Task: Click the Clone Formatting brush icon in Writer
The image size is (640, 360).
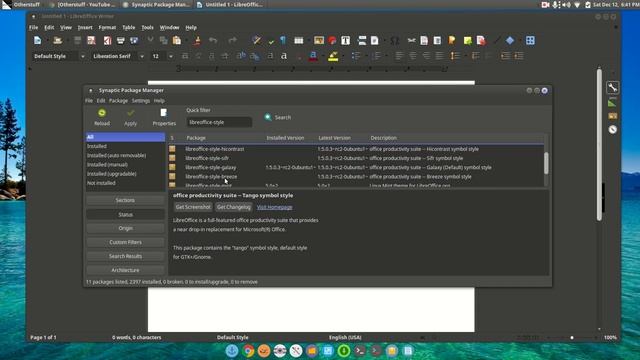Action: click(x=198, y=40)
